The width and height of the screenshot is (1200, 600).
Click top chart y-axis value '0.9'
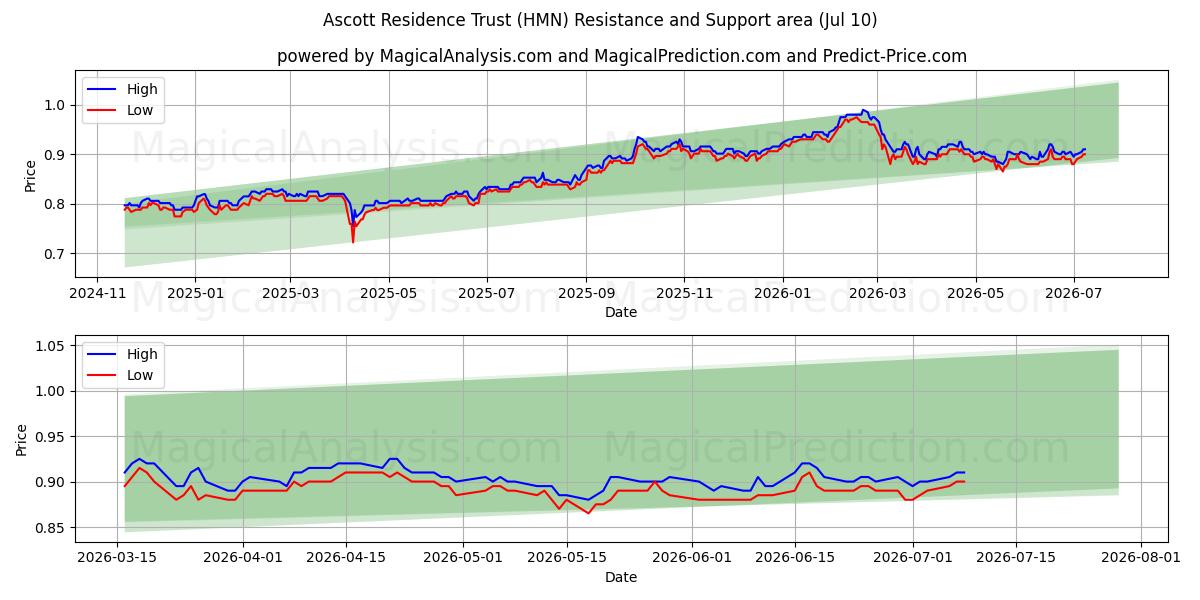pos(56,155)
